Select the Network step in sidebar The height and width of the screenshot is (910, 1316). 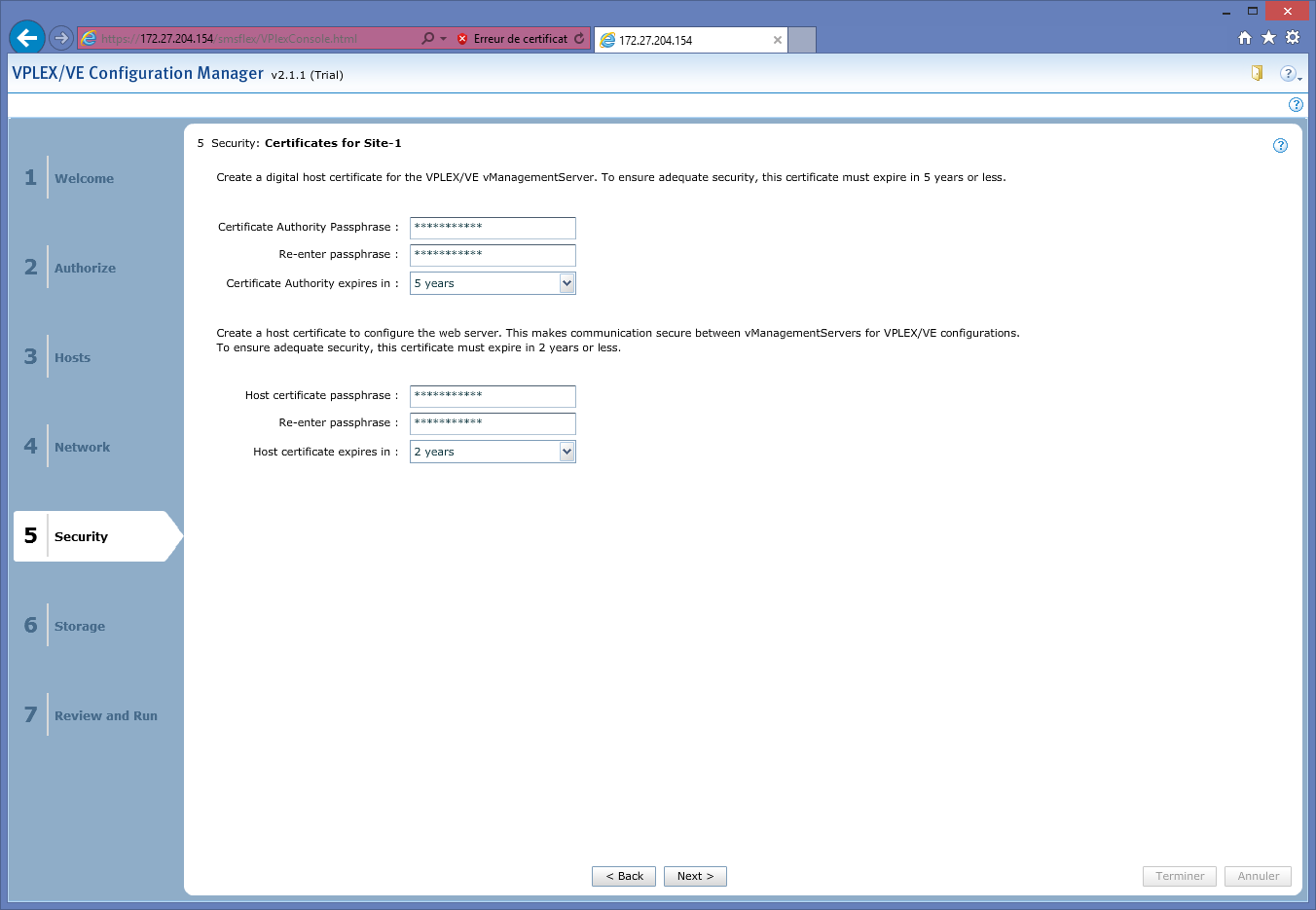point(82,447)
